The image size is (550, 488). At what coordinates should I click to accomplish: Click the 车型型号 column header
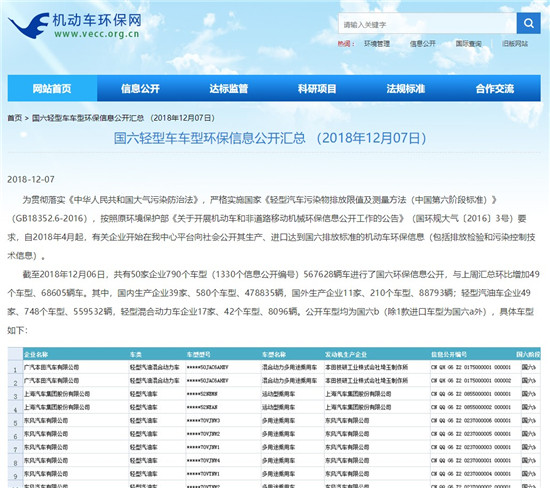[199, 354]
